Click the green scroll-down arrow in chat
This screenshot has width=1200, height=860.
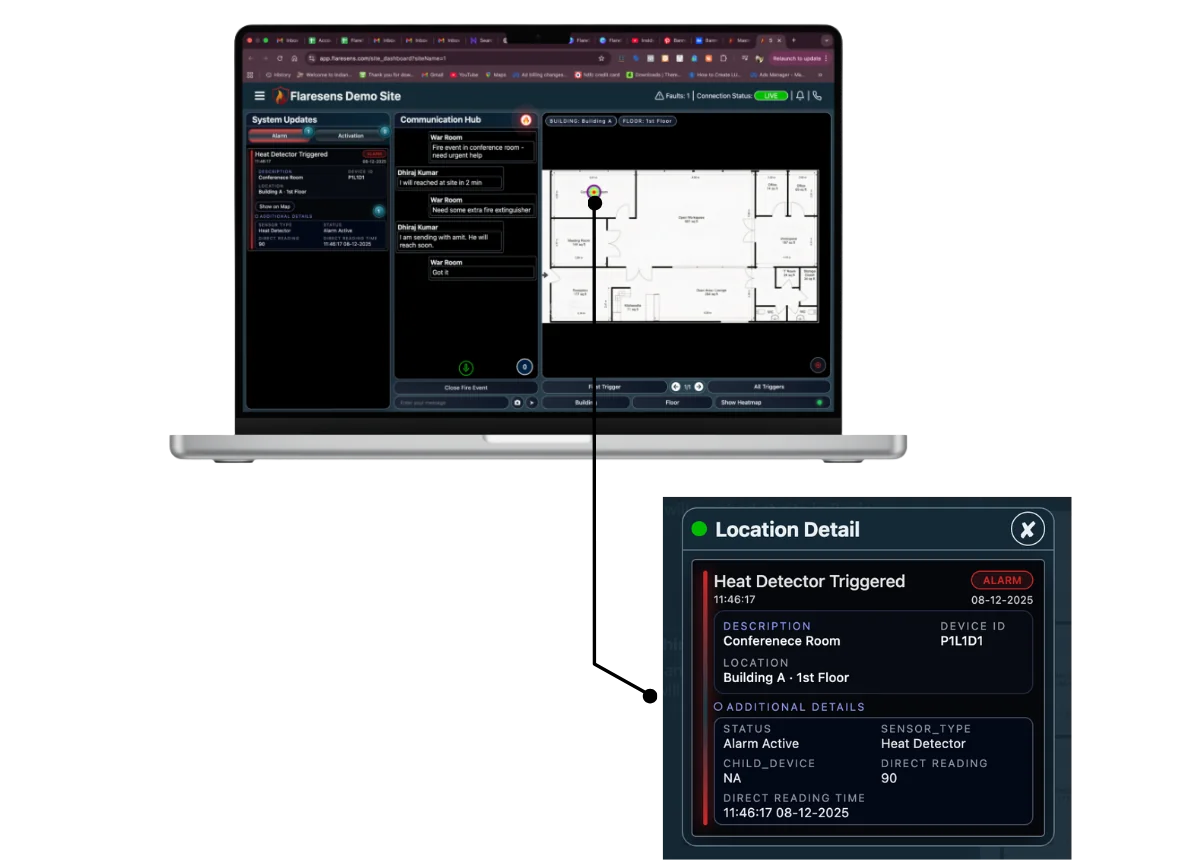tap(466, 367)
